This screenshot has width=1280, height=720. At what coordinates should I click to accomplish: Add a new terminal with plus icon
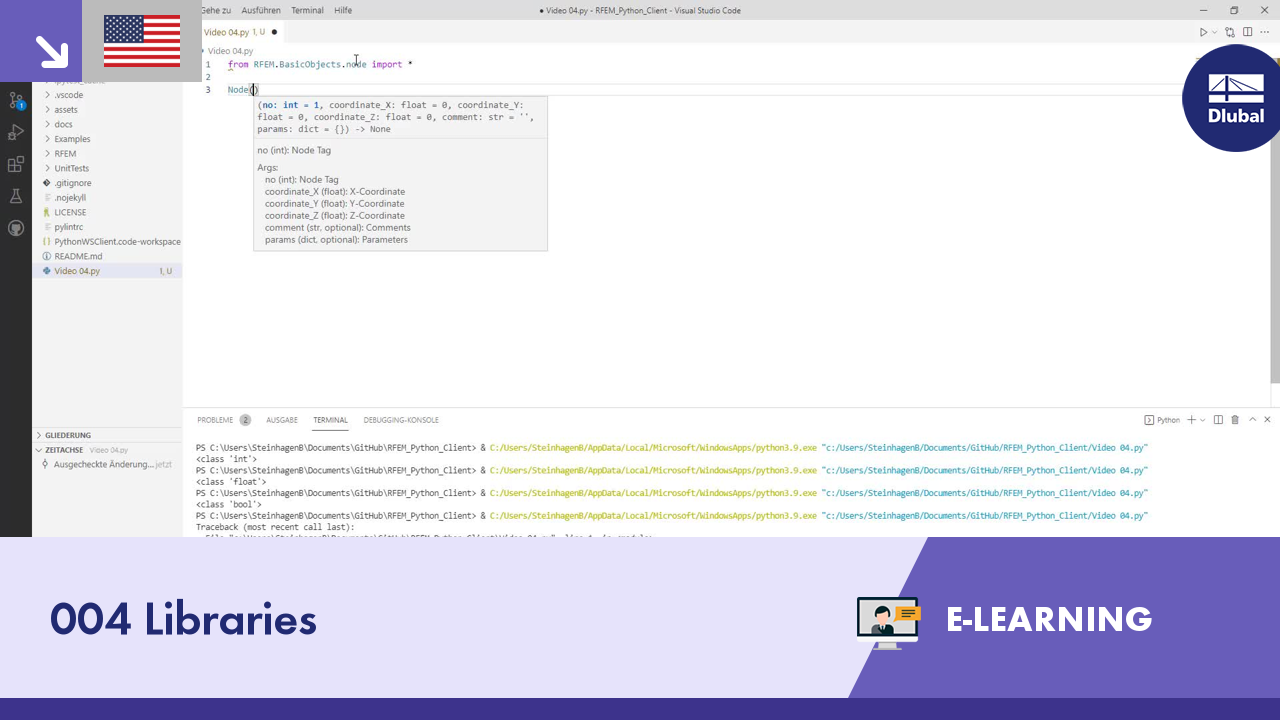pyautogui.click(x=1191, y=420)
